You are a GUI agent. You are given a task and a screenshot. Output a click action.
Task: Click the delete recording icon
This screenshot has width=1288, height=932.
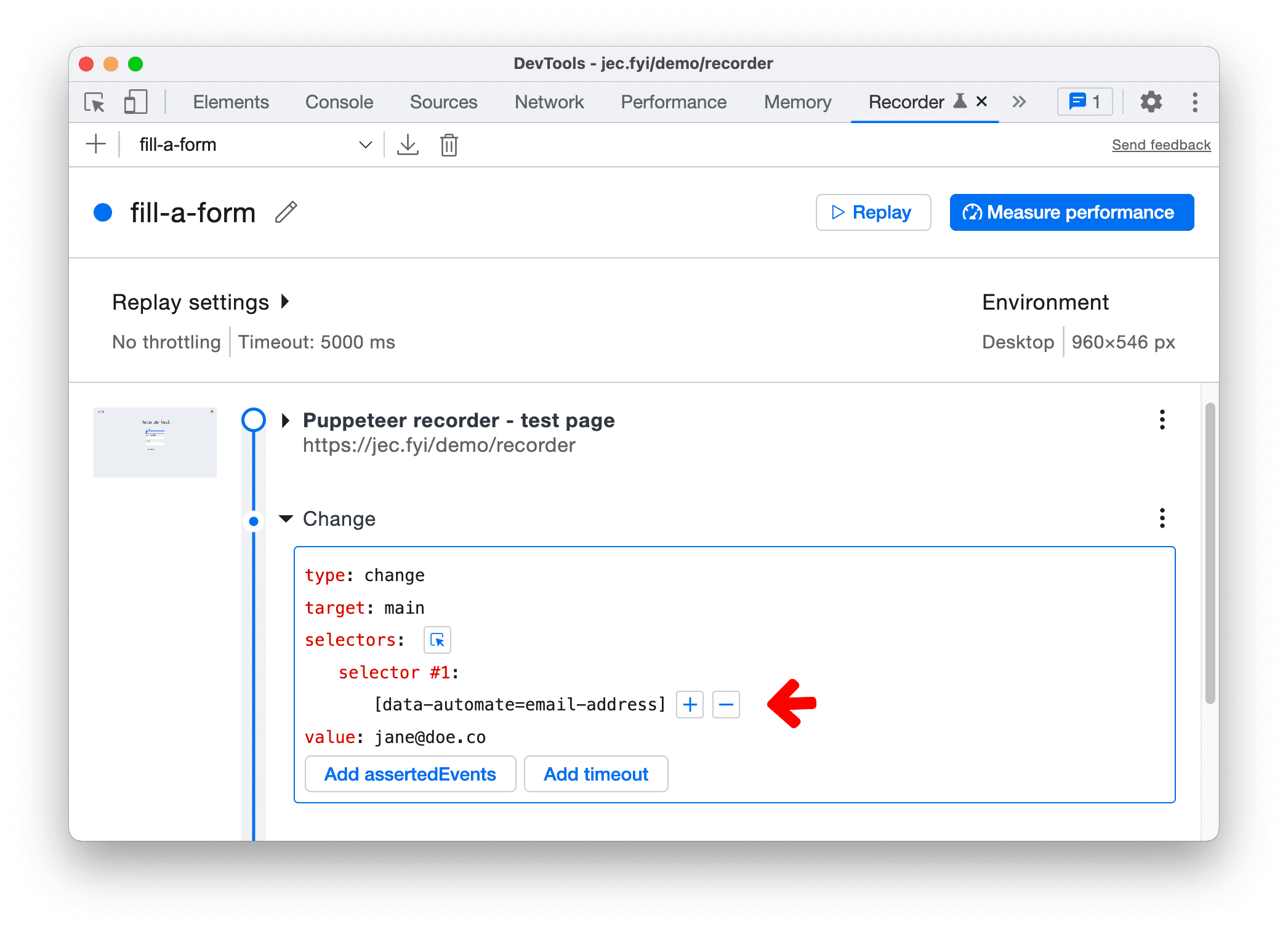click(449, 145)
